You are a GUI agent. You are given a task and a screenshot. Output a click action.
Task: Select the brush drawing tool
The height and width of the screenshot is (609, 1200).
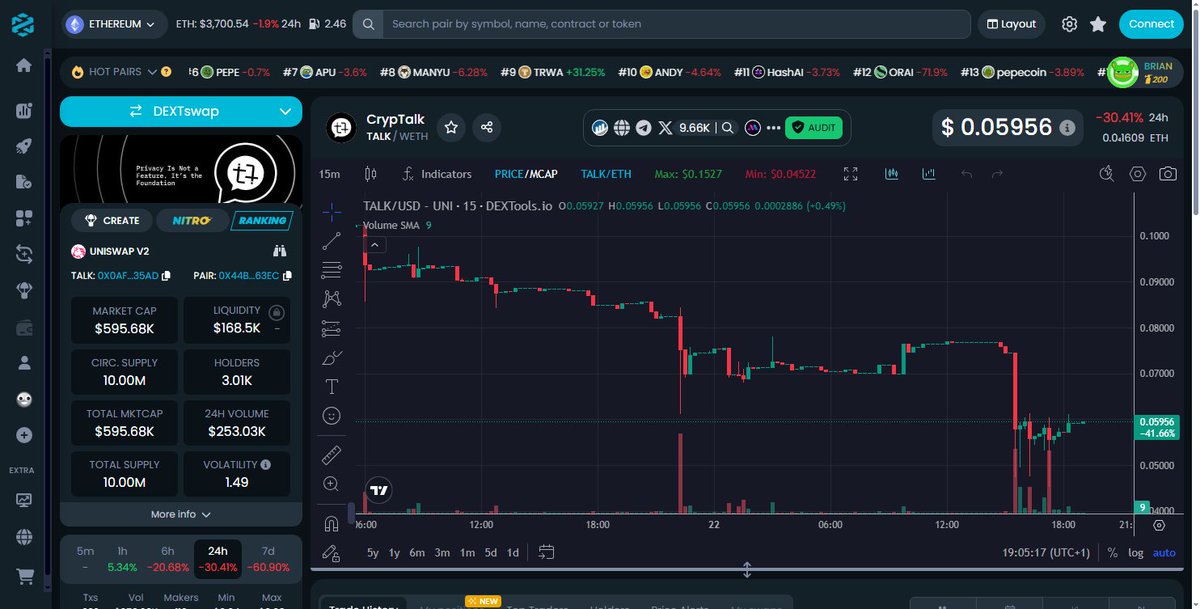coord(331,357)
